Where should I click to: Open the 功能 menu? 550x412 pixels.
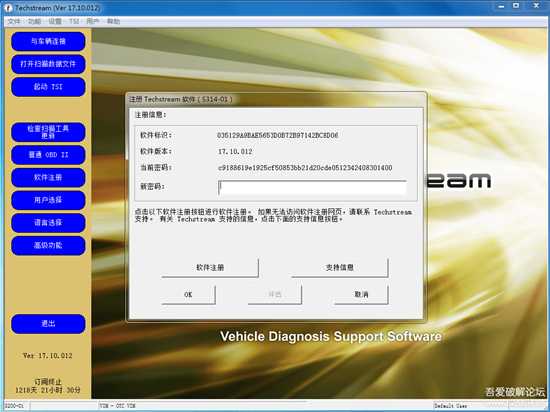pos(34,21)
